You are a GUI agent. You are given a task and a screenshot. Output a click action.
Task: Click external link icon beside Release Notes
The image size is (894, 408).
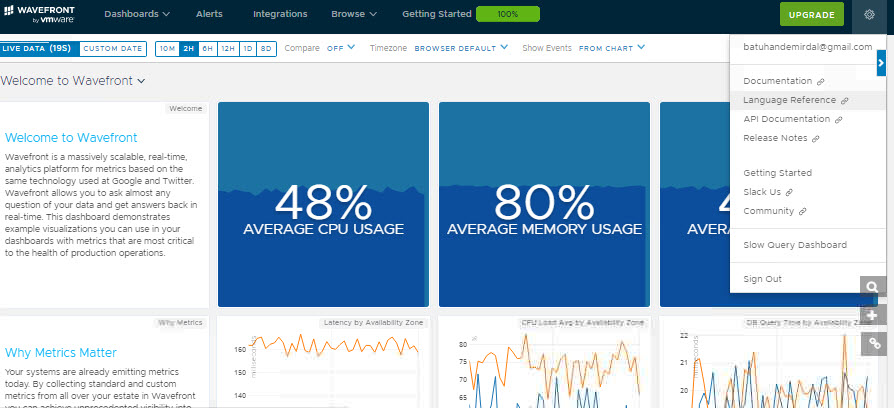point(816,139)
